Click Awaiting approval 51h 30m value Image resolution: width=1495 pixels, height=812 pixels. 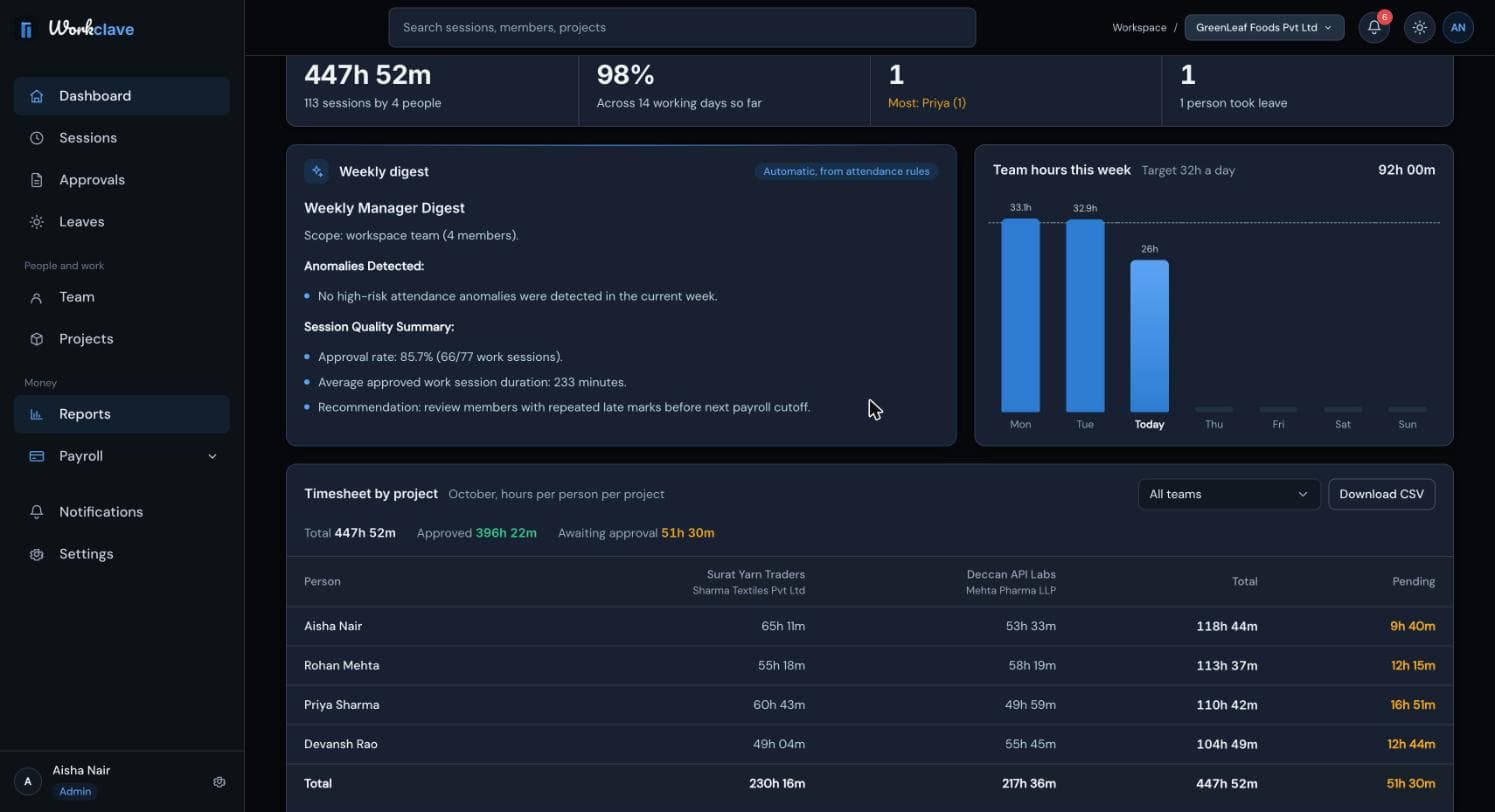point(687,533)
